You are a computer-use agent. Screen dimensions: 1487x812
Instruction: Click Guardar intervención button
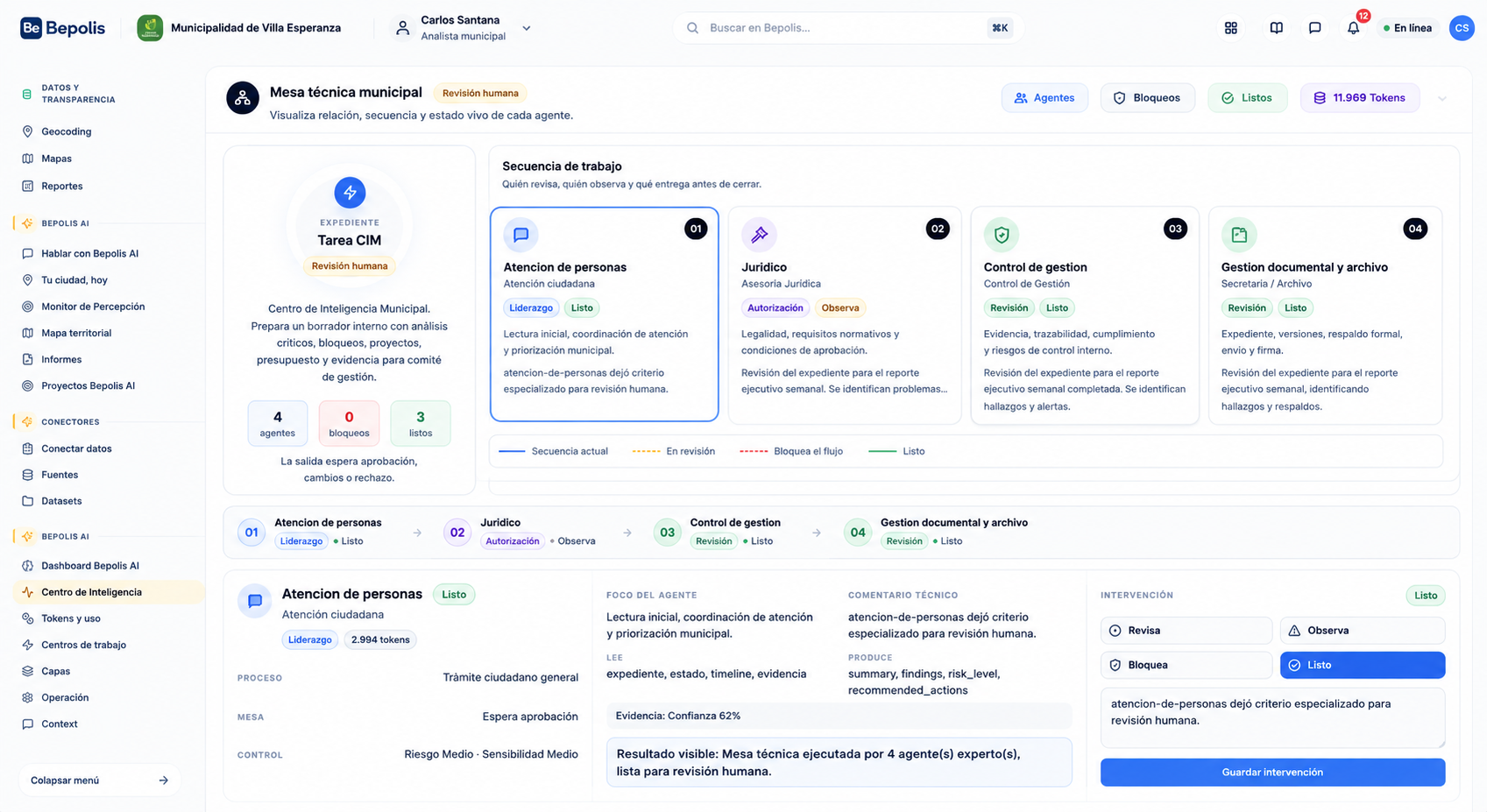coord(1272,773)
